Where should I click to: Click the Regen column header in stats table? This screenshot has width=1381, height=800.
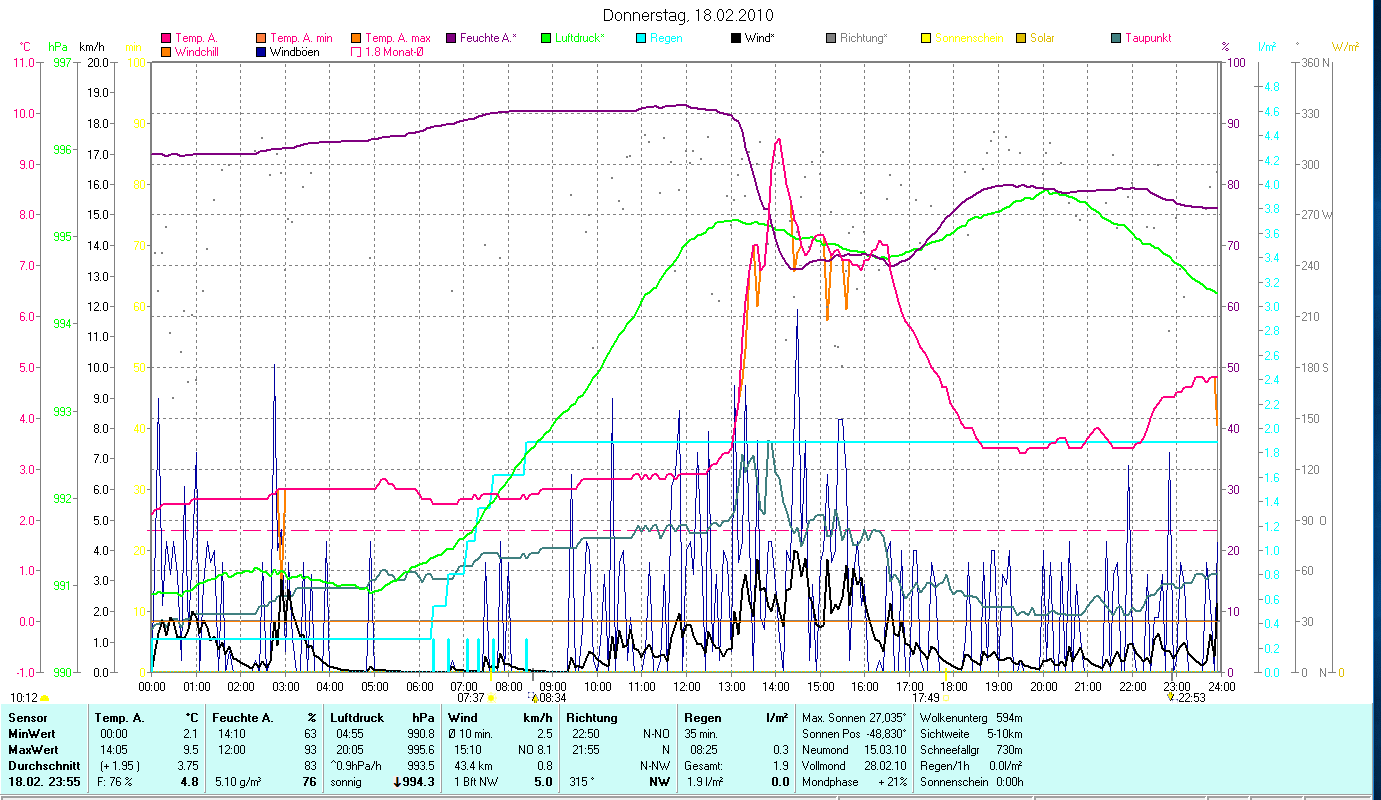pyautogui.click(x=701, y=718)
